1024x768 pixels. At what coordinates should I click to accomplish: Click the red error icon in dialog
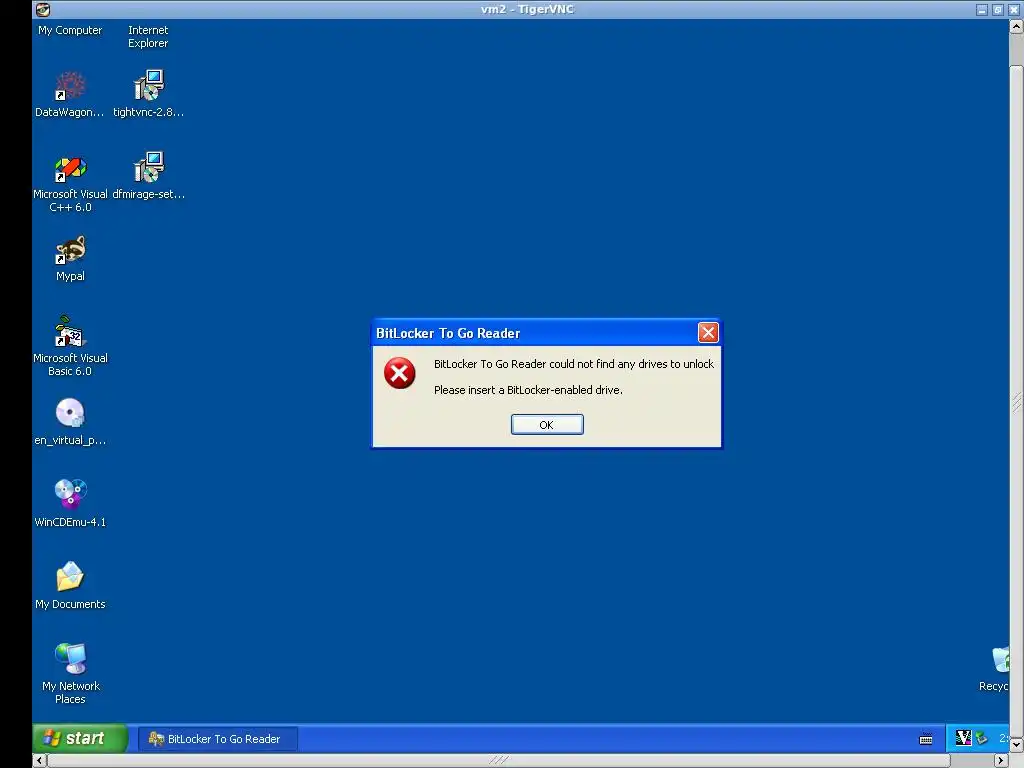point(399,373)
